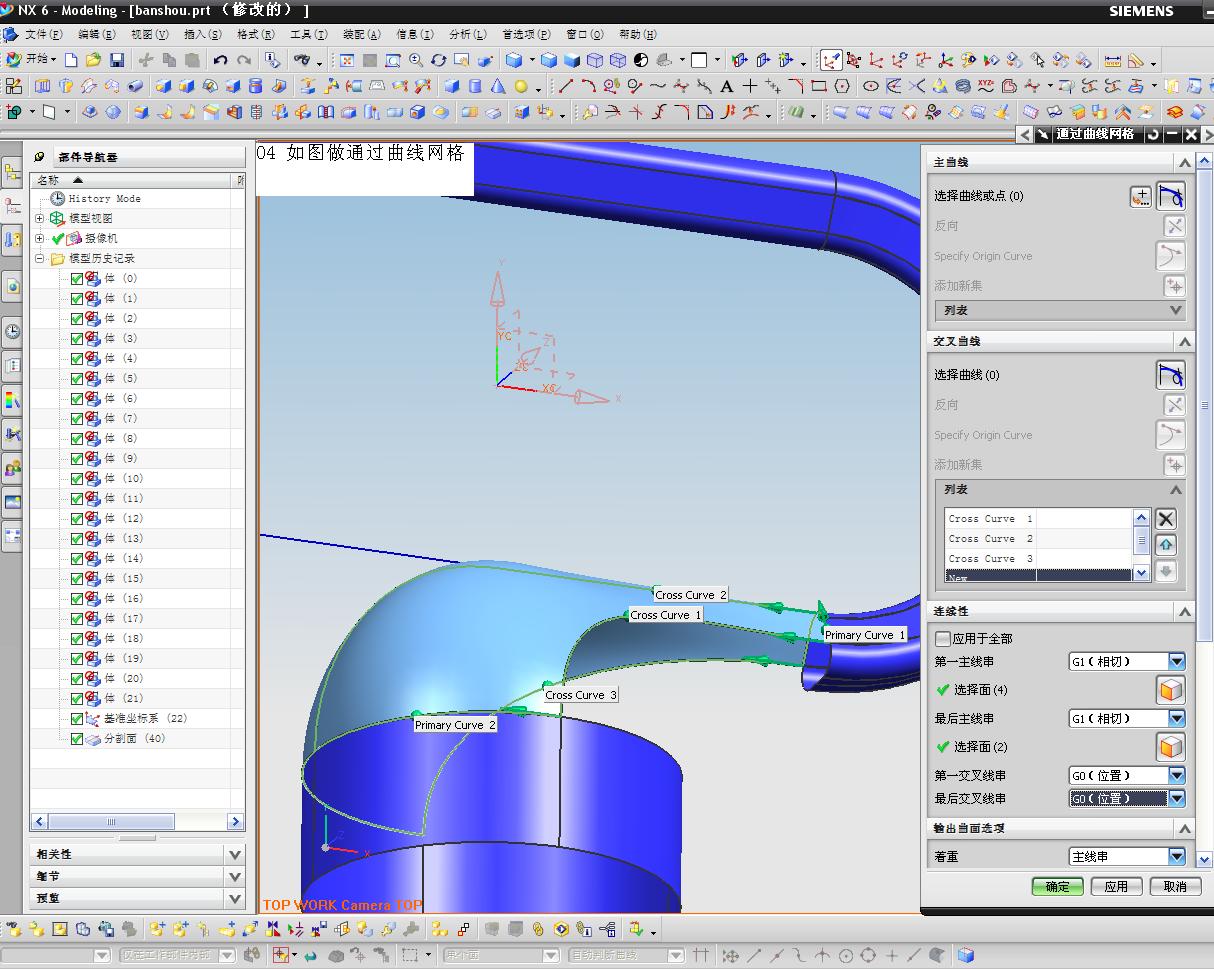Select Cross Curve 2 in the list
Image resolution: width=1214 pixels, height=969 pixels.
[x=990, y=539]
